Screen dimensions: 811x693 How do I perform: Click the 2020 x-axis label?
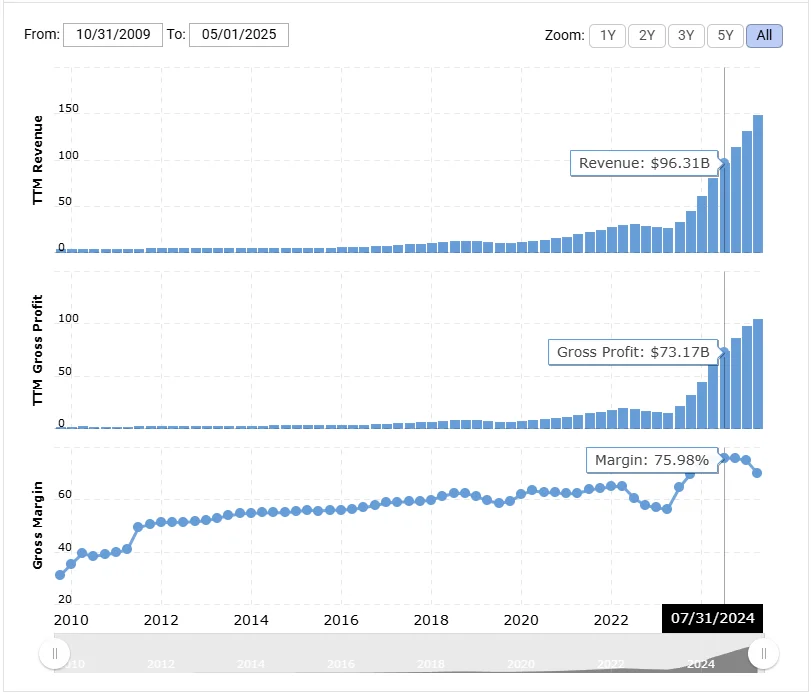520,619
